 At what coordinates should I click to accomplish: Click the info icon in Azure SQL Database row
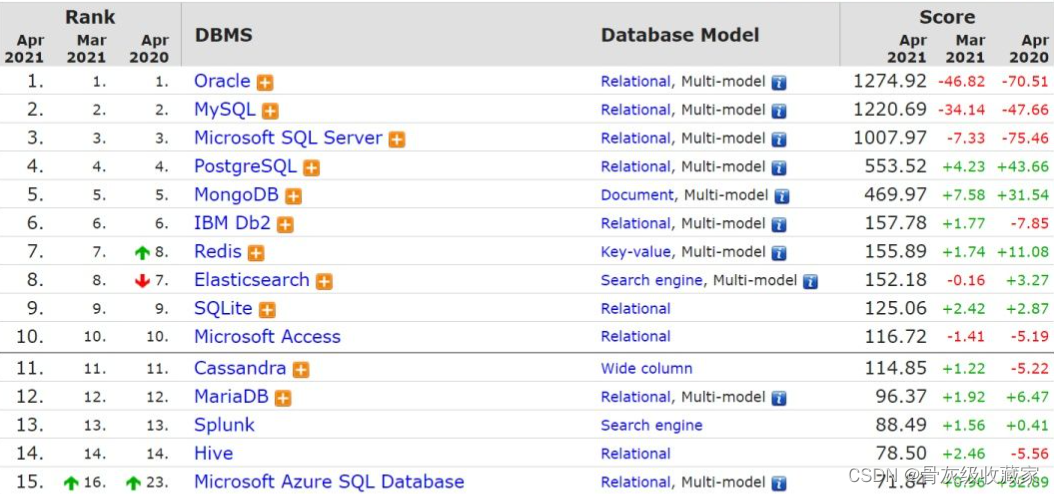pos(779,483)
